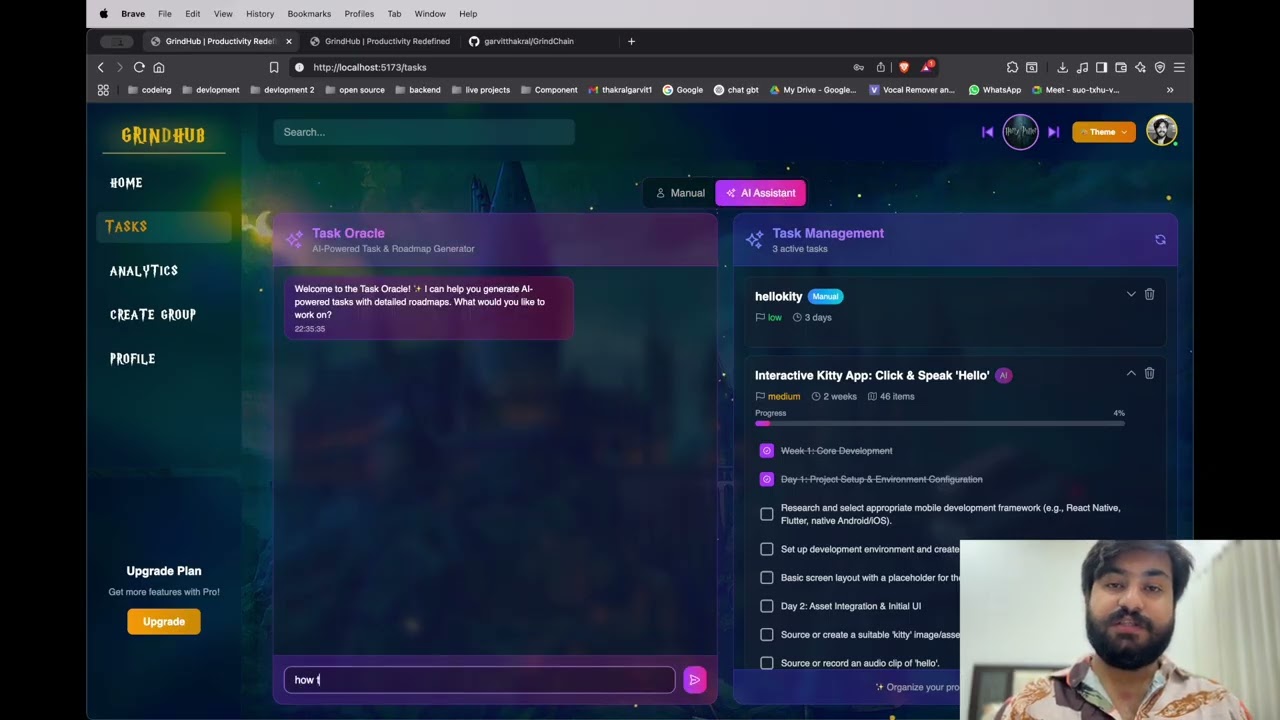The width and height of the screenshot is (1280, 720).
Task: Open Create Group in the sidebar
Action: [153, 314]
